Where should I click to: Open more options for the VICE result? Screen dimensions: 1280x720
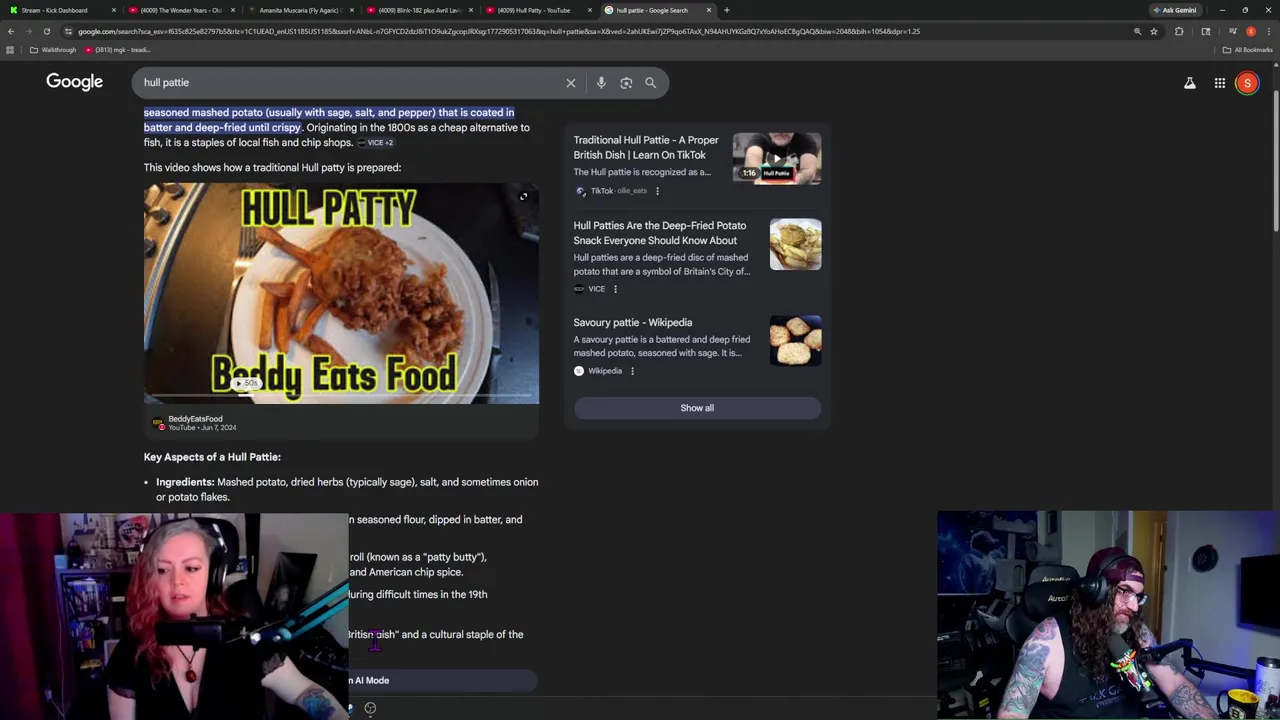[x=615, y=289]
